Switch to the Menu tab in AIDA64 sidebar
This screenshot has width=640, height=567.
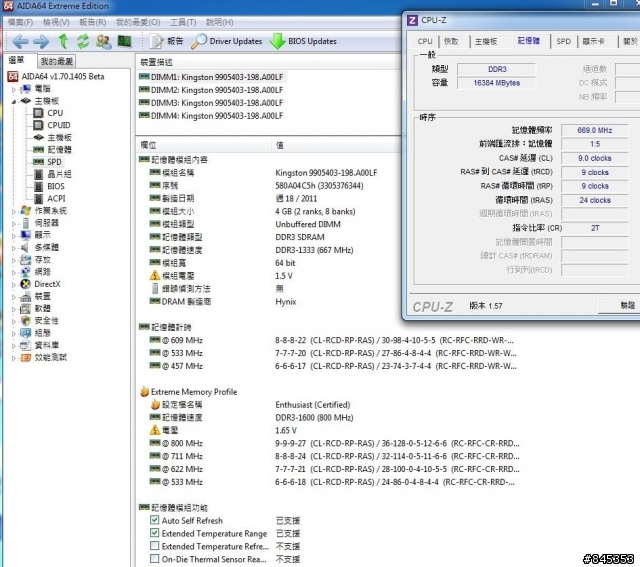[x=16, y=60]
